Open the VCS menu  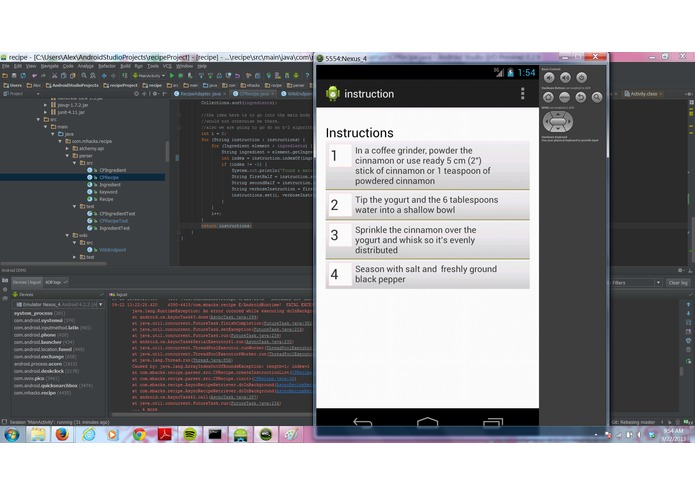(167, 66)
